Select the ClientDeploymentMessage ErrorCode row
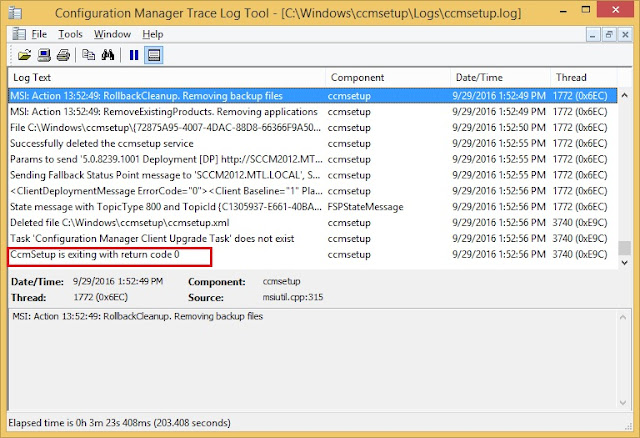Image resolution: width=640 pixels, height=438 pixels. (313, 191)
